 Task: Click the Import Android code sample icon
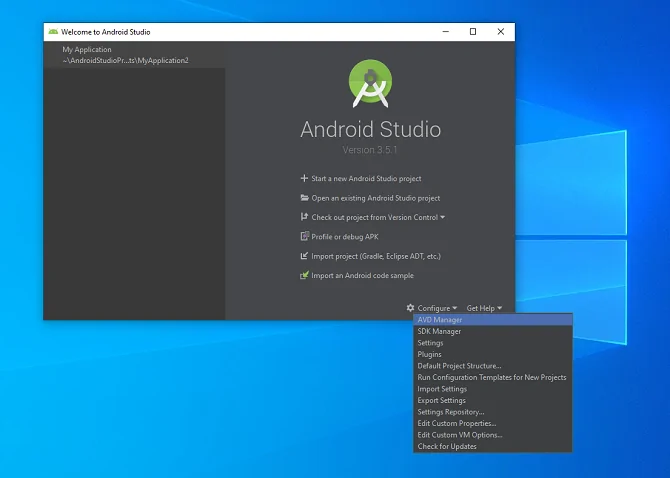(304, 276)
